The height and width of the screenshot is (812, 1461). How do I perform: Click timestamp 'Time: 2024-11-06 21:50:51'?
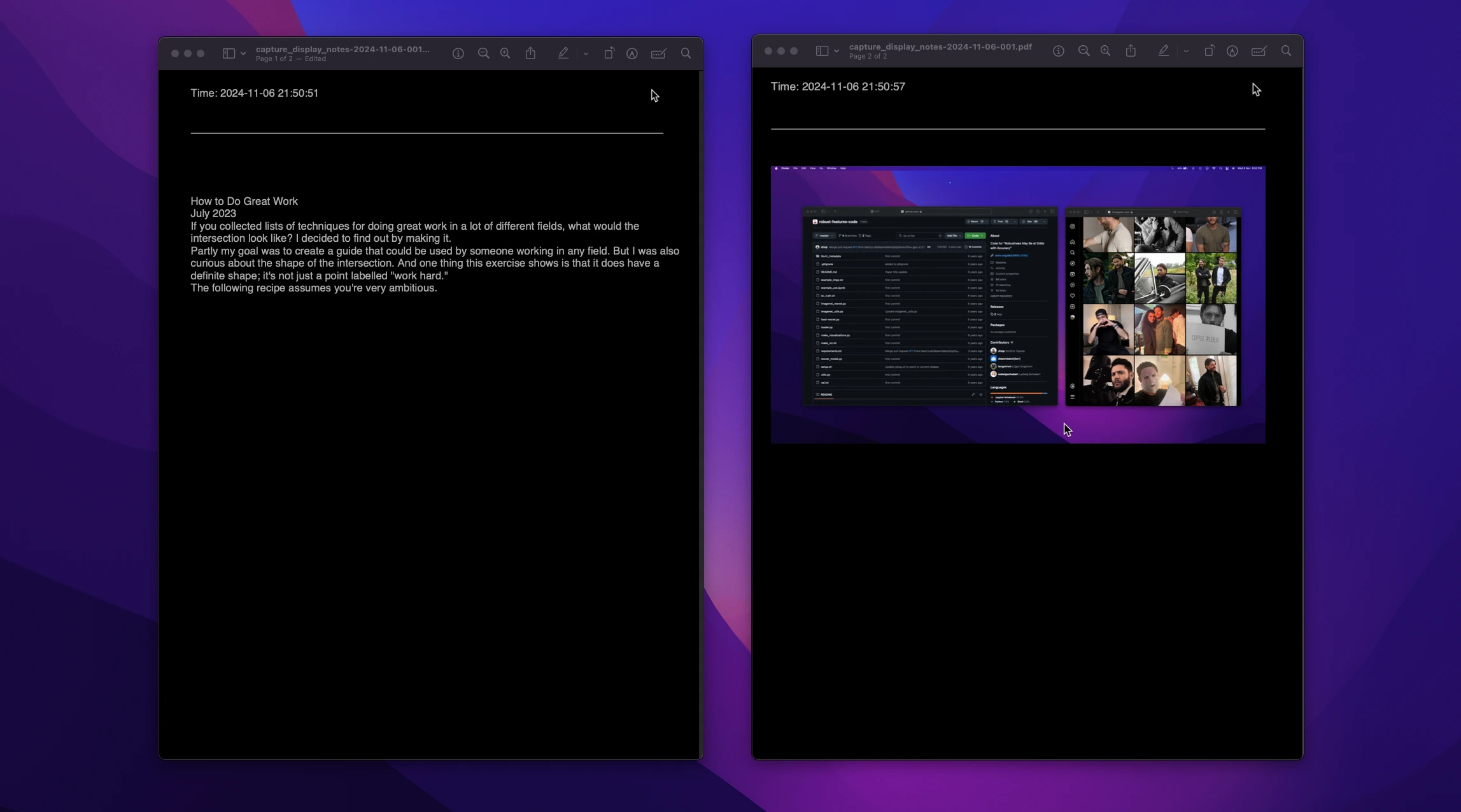(254, 93)
